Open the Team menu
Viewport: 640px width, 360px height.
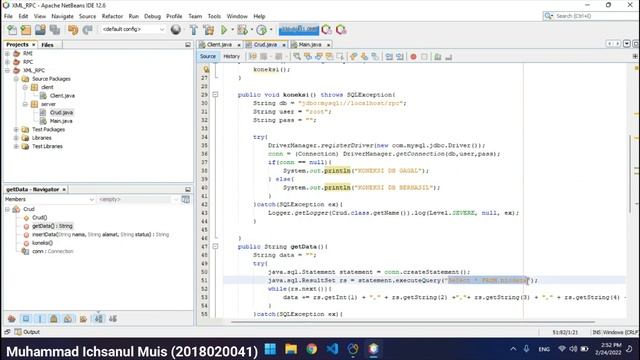(195, 16)
